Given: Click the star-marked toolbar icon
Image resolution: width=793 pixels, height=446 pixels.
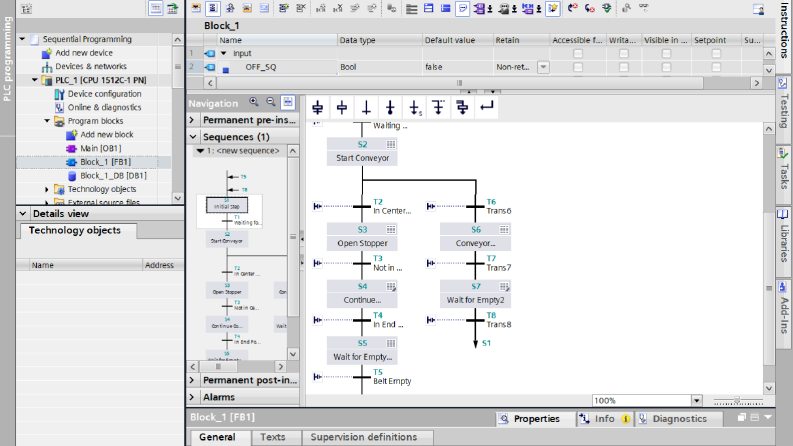Looking at the screenshot, I should pyautogui.click(x=553, y=8).
